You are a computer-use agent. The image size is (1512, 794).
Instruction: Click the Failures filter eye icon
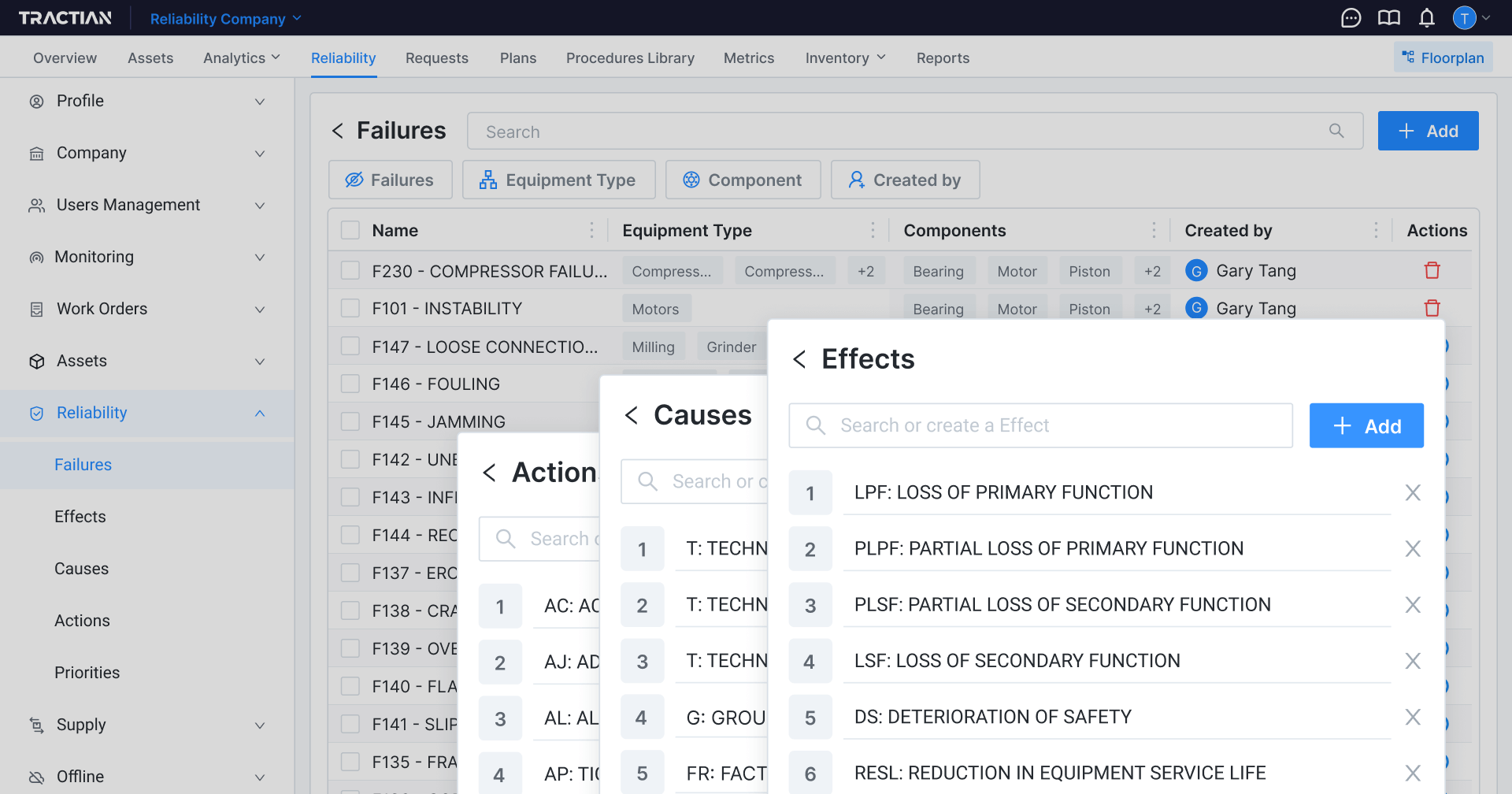(x=354, y=180)
